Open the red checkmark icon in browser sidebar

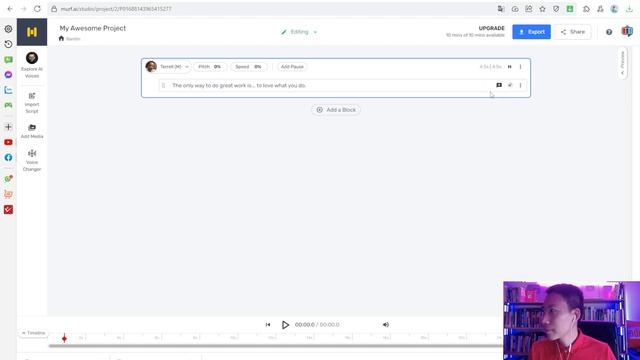point(8,209)
